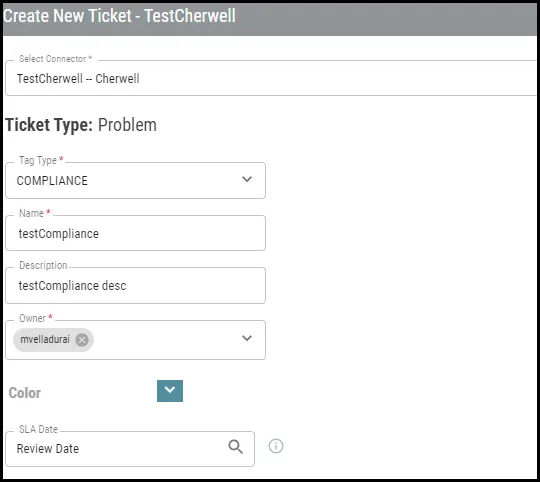Click the mvelladurai owner chip
The height and width of the screenshot is (482, 540).
(x=53, y=340)
